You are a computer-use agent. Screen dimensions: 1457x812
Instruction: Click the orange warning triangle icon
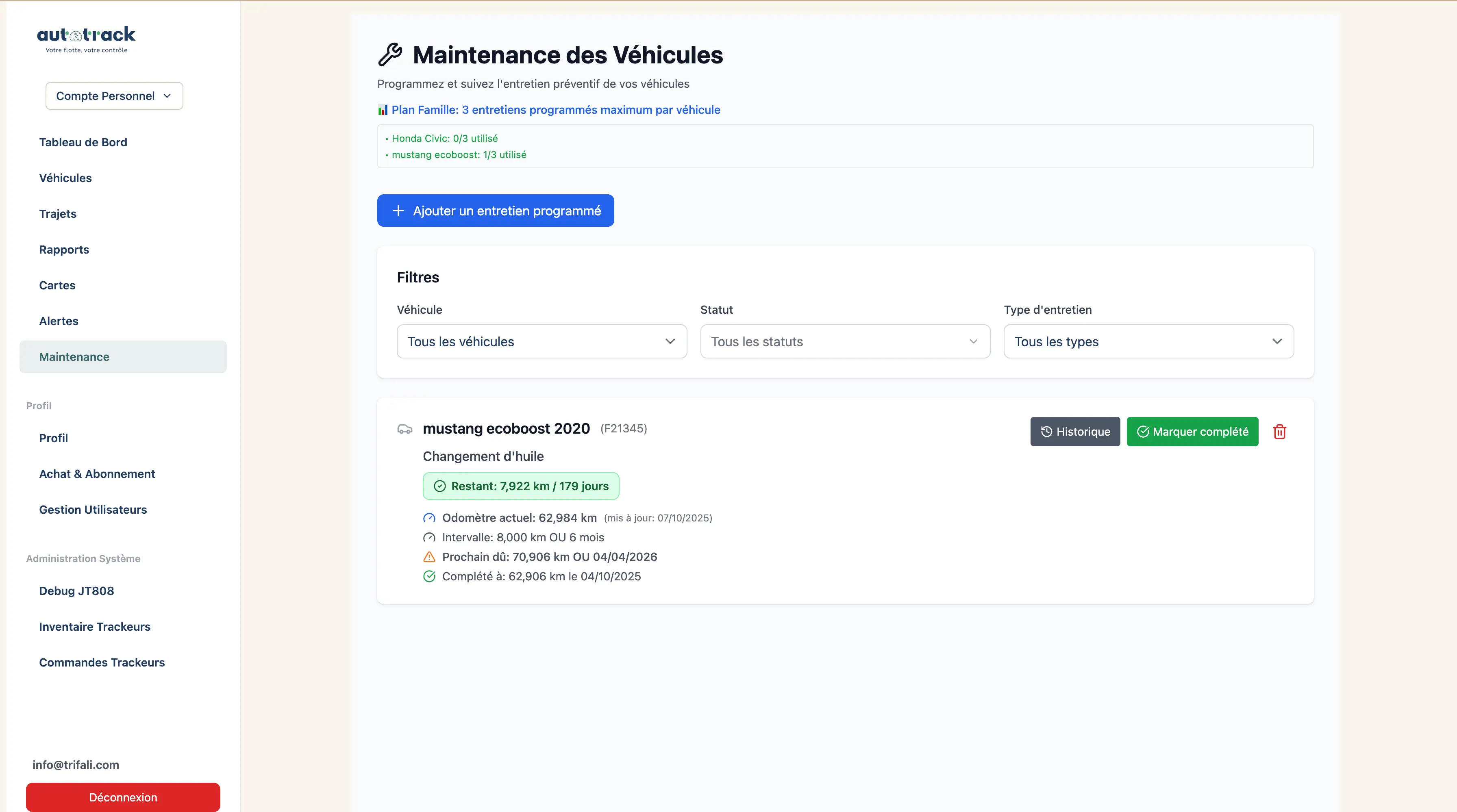click(429, 557)
